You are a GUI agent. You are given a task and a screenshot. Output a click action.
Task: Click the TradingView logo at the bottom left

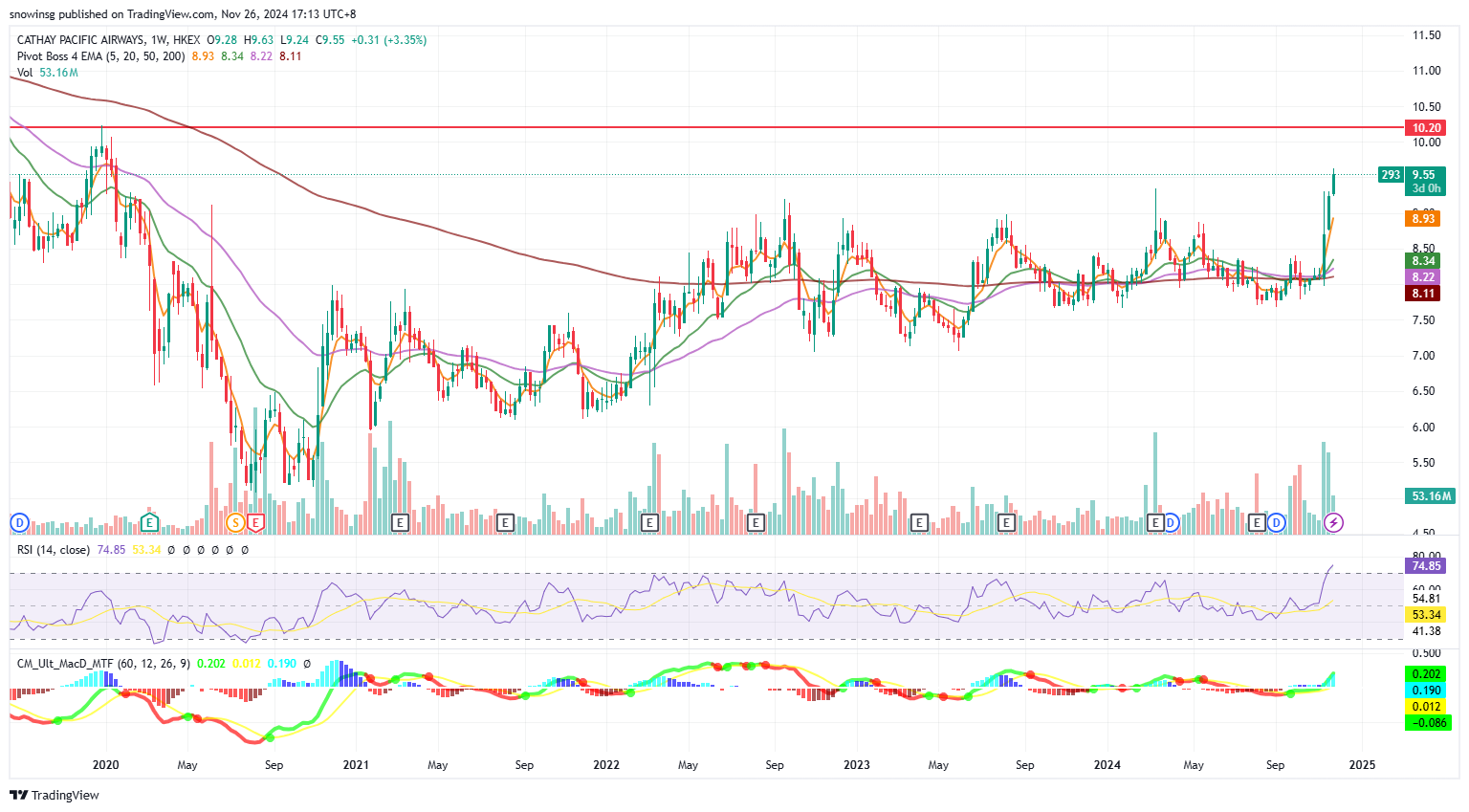[x=55, y=795]
